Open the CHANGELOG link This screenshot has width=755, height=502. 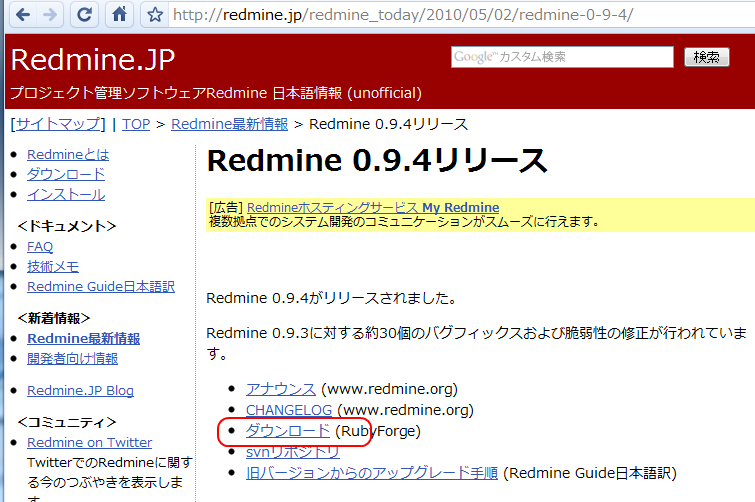tap(289, 410)
